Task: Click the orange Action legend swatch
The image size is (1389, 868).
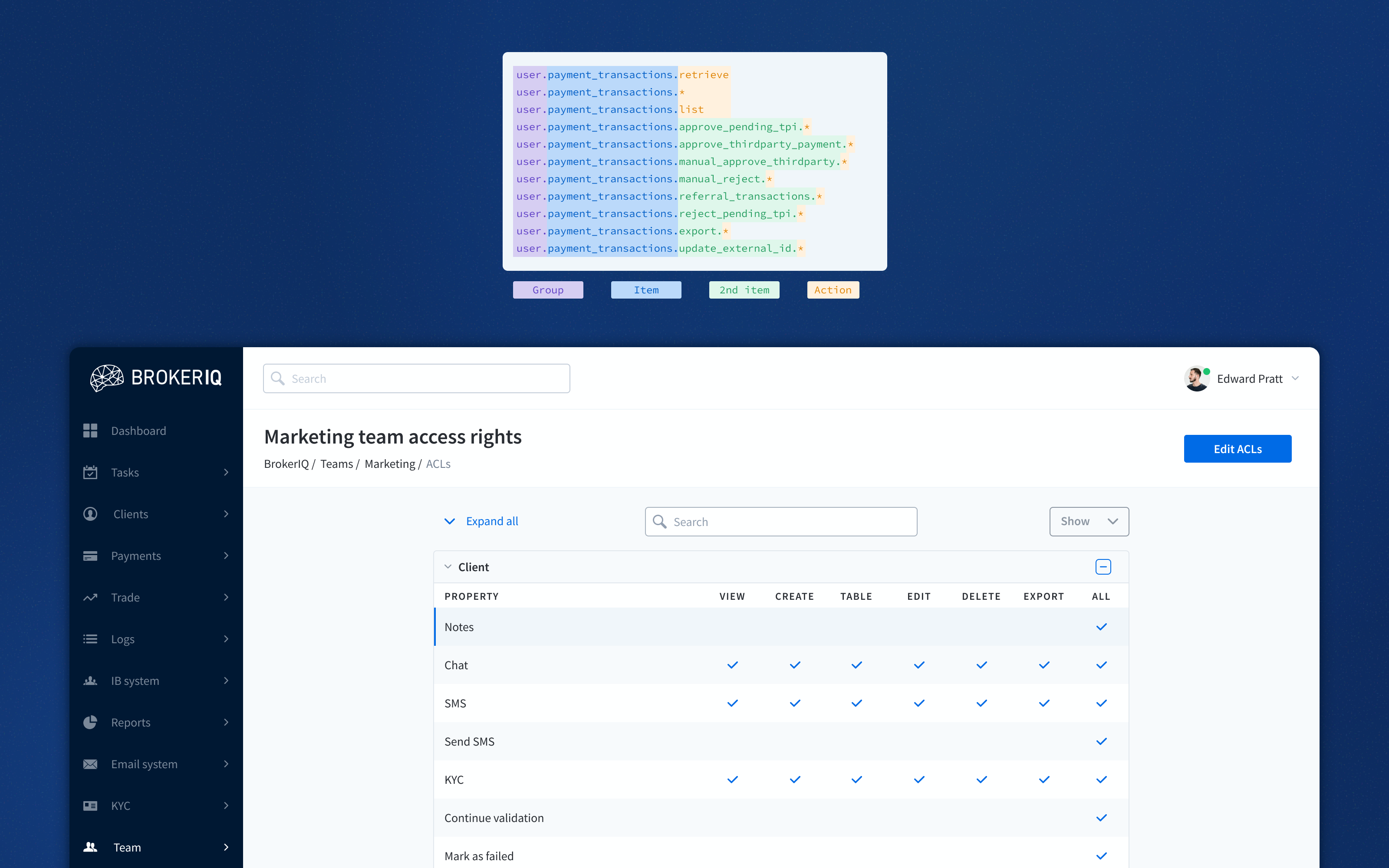Action: 833,290
